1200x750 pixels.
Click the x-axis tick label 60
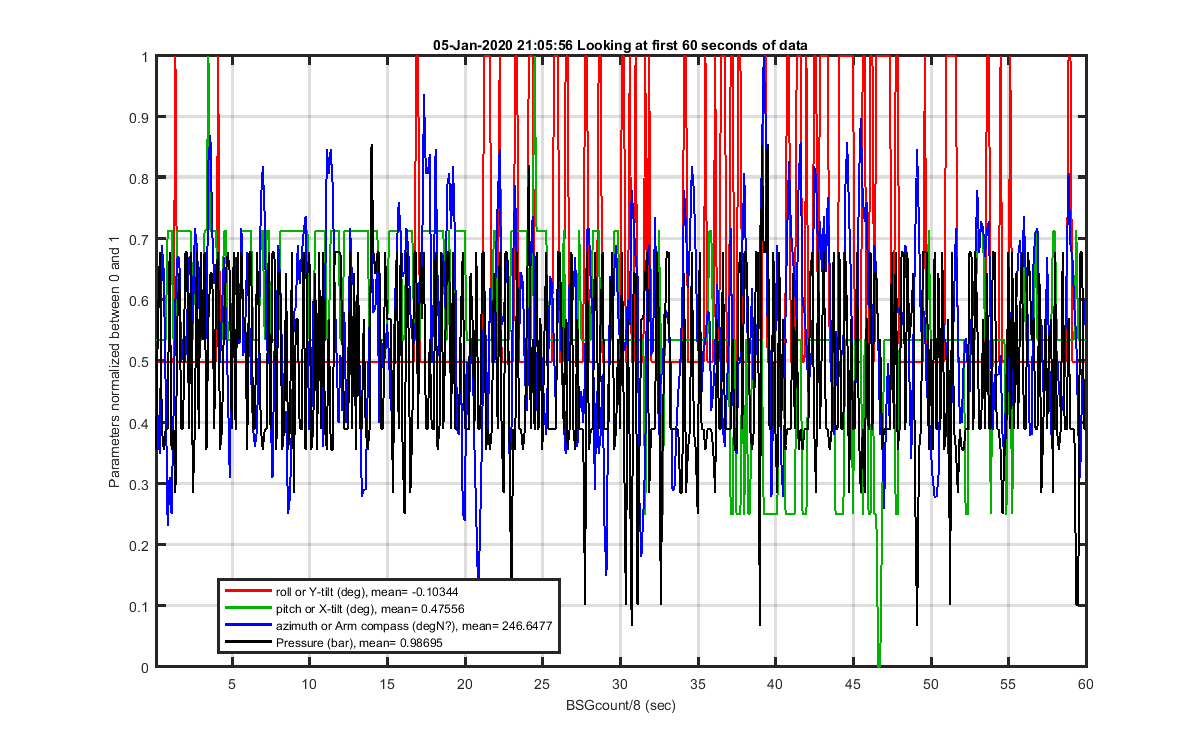(1085, 684)
